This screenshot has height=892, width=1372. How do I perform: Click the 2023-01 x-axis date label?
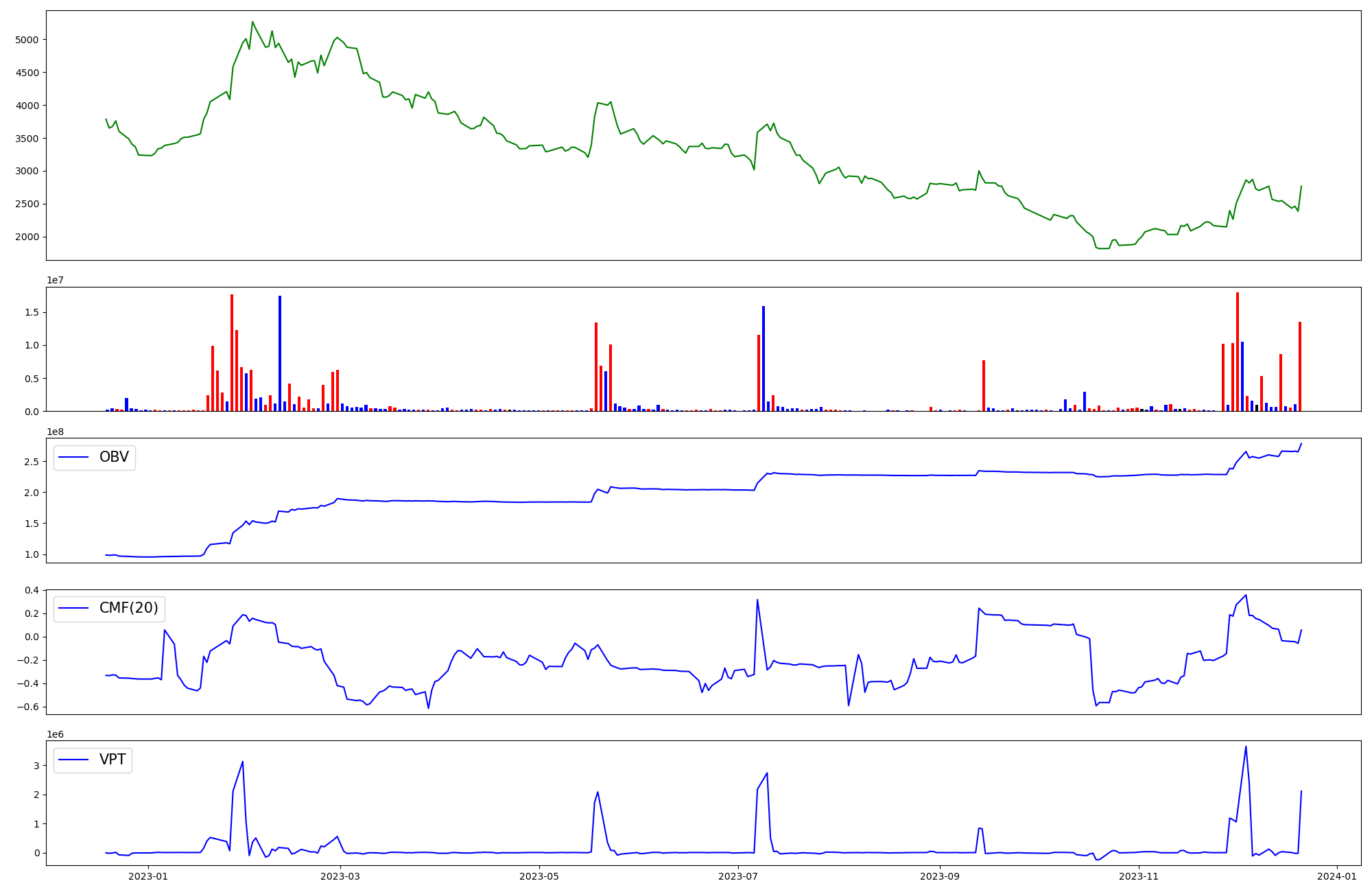(x=148, y=876)
